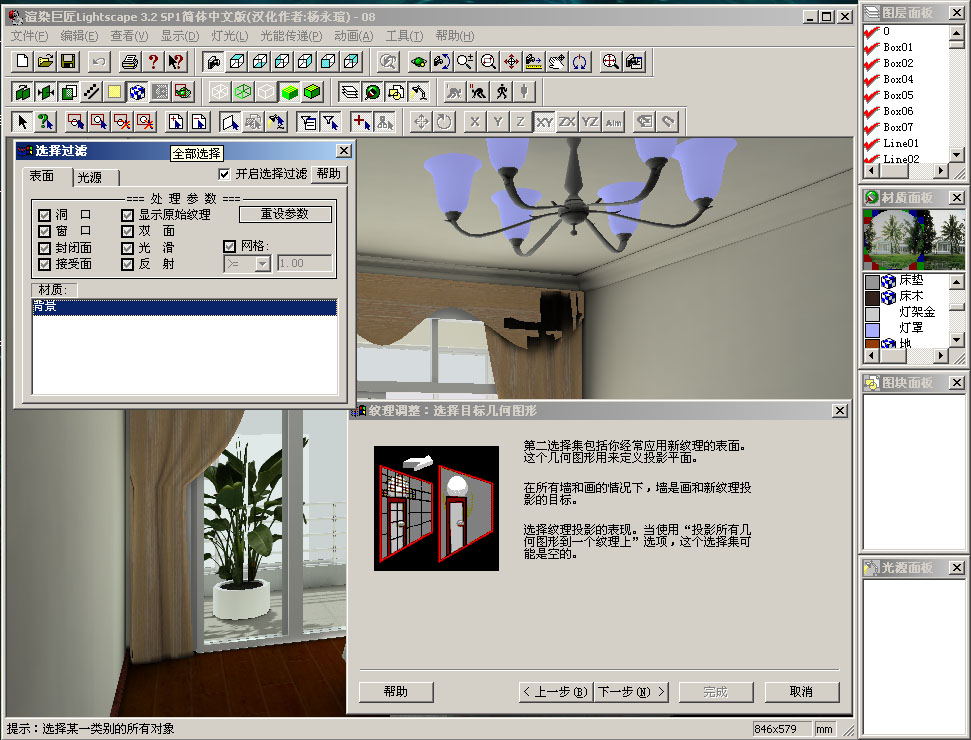Open the 光能传递 menu
971x740 pixels.
[291, 36]
